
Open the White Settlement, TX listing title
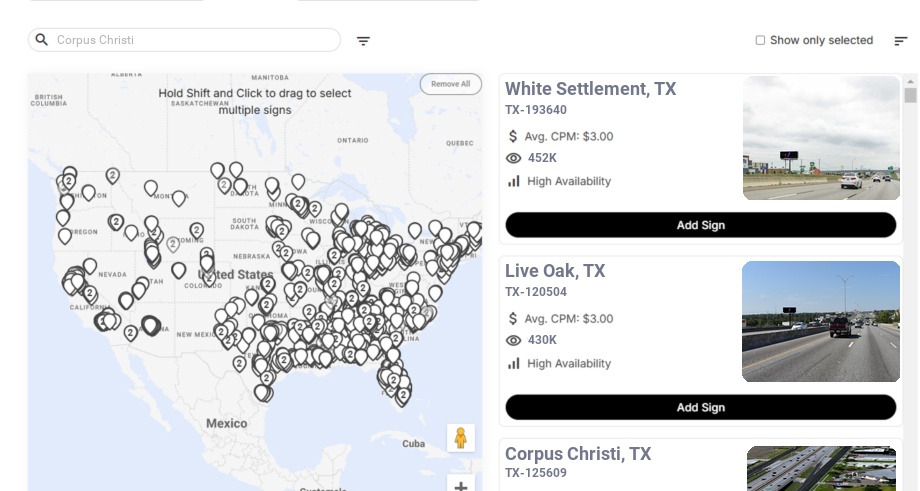click(590, 89)
